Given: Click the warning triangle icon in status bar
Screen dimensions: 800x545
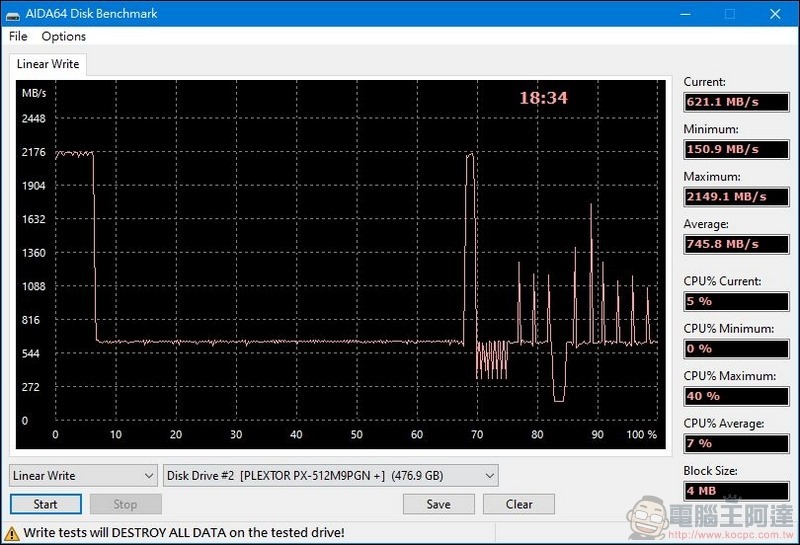Looking at the screenshot, I should 11,533.
